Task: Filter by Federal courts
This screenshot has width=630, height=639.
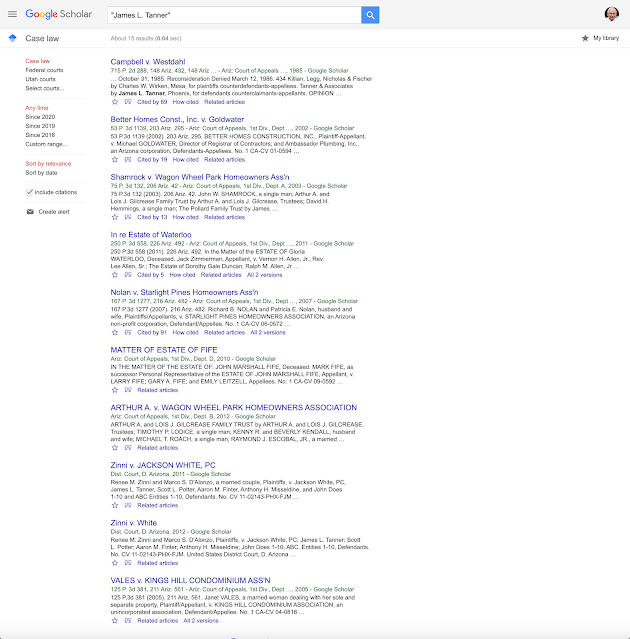Action: (x=44, y=70)
